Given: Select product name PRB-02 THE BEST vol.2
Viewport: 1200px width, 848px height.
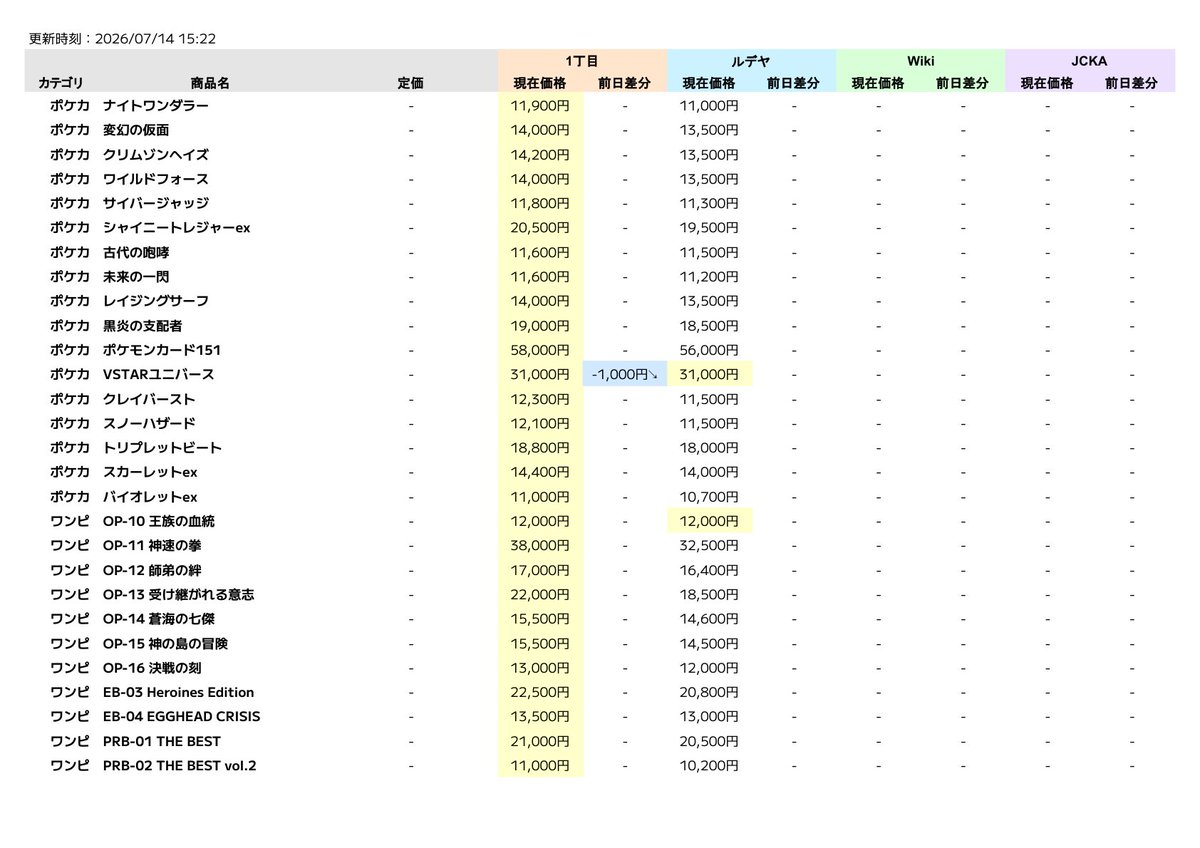Looking at the screenshot, I should point(180,765).
